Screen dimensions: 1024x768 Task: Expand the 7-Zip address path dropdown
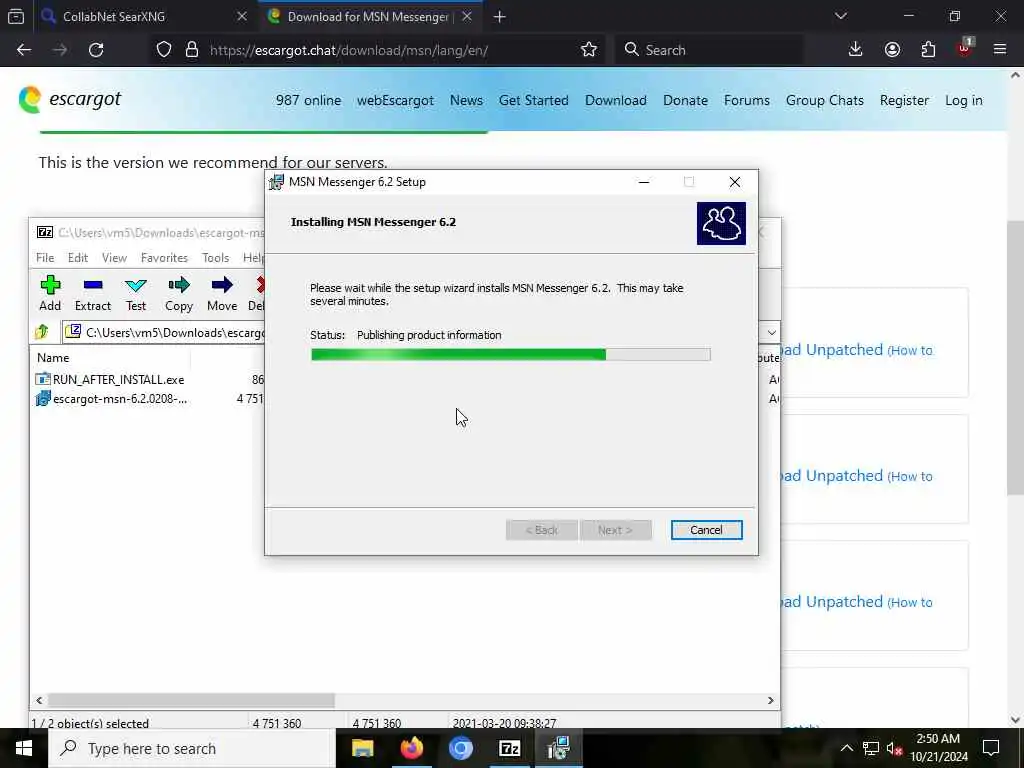point(771,332)
